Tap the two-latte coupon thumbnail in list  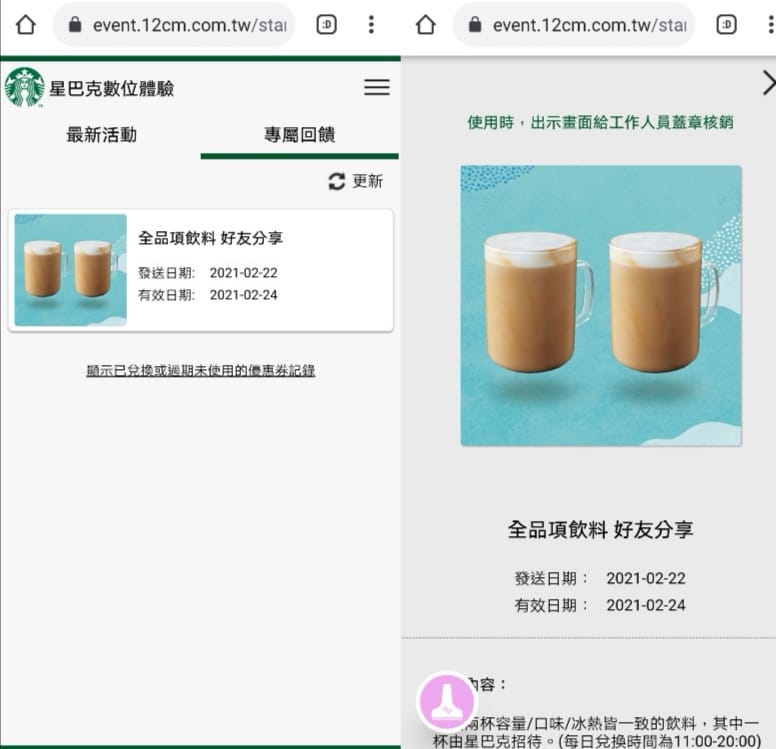[x=71, y=270]
